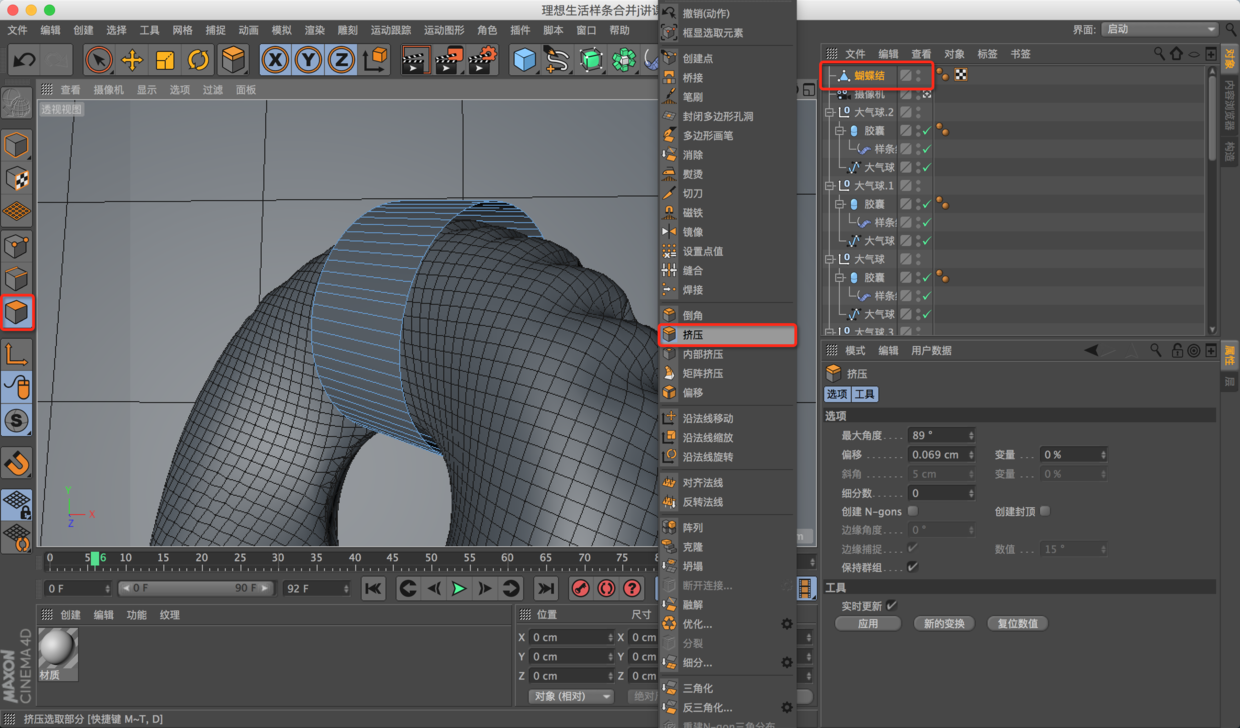
Task: Click the texture mode checkered cube
Action: click(x=16, y=179)
